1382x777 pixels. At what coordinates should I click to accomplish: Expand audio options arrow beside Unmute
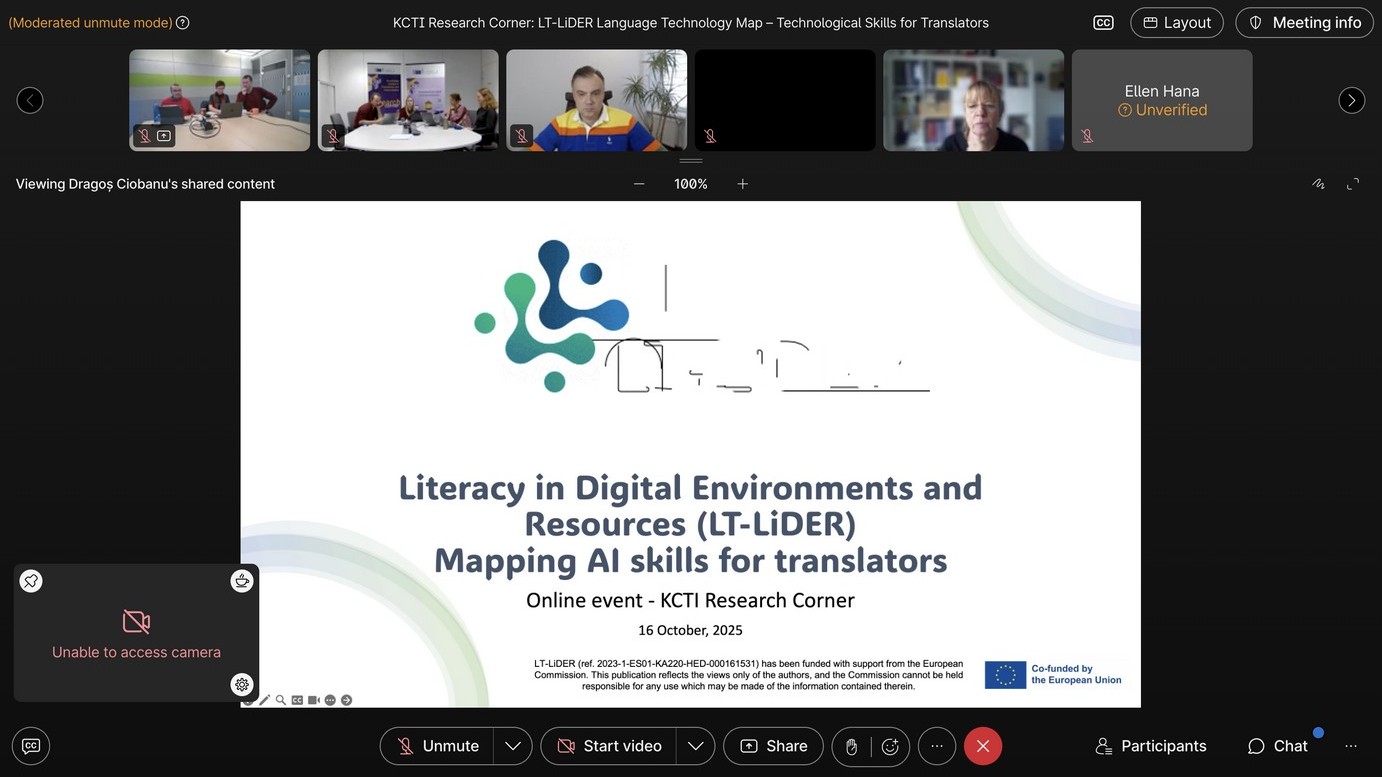[513, 746]
